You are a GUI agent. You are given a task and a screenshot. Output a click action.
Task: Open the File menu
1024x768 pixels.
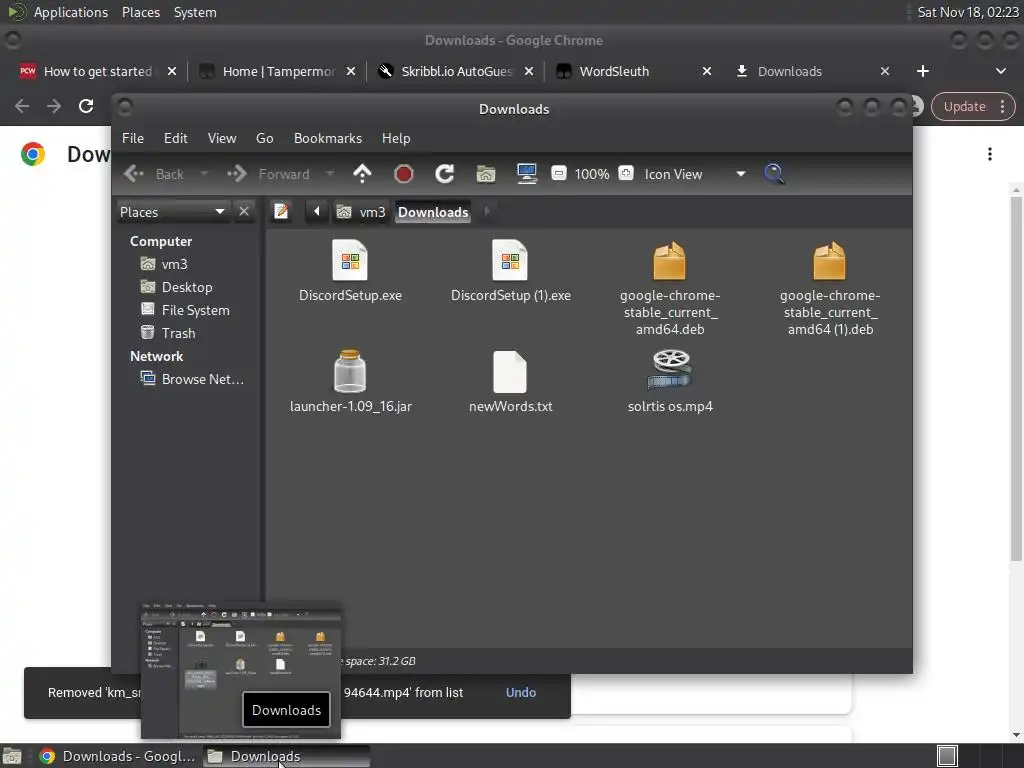click(133, 138)
